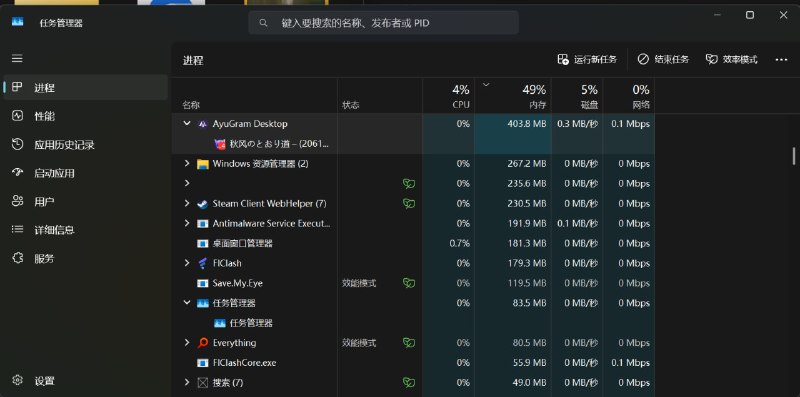Image resolution: width=800 pixels, height=397 pixels.
Task: Open the 服务 (Services) tab
Action: coord(85,259)
